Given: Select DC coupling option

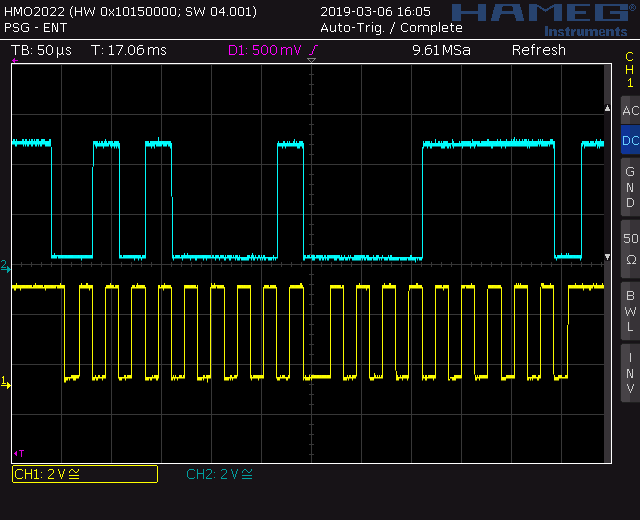Looking at the screenshot, I should [630, 140].
